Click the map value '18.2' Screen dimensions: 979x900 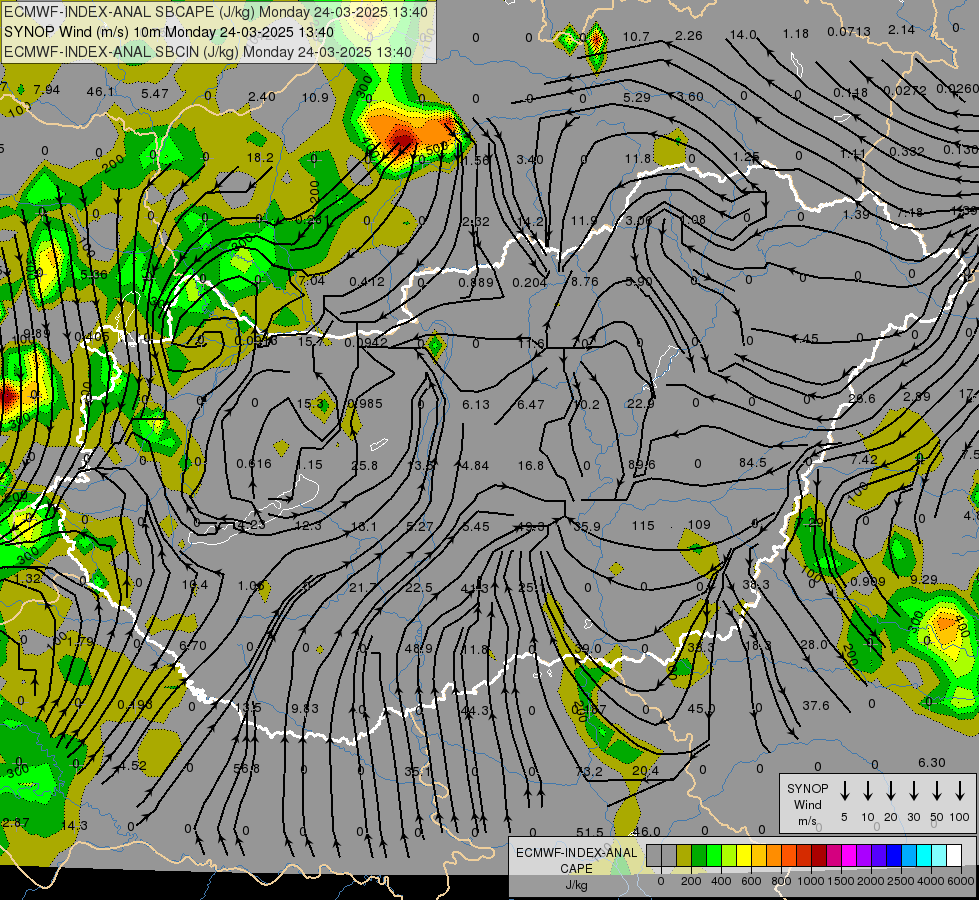tap(260, 157)
